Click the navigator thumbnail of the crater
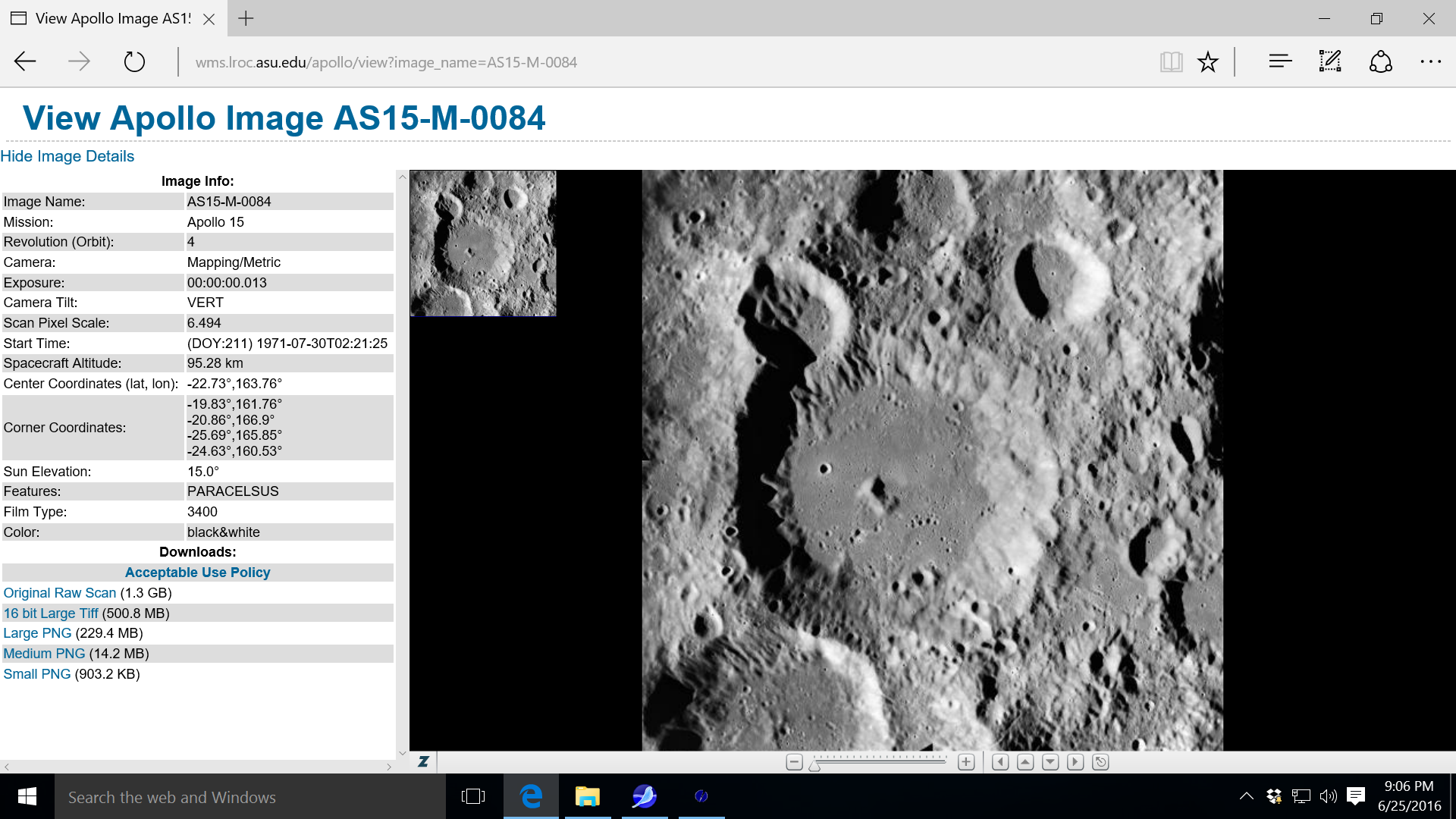 483,243
